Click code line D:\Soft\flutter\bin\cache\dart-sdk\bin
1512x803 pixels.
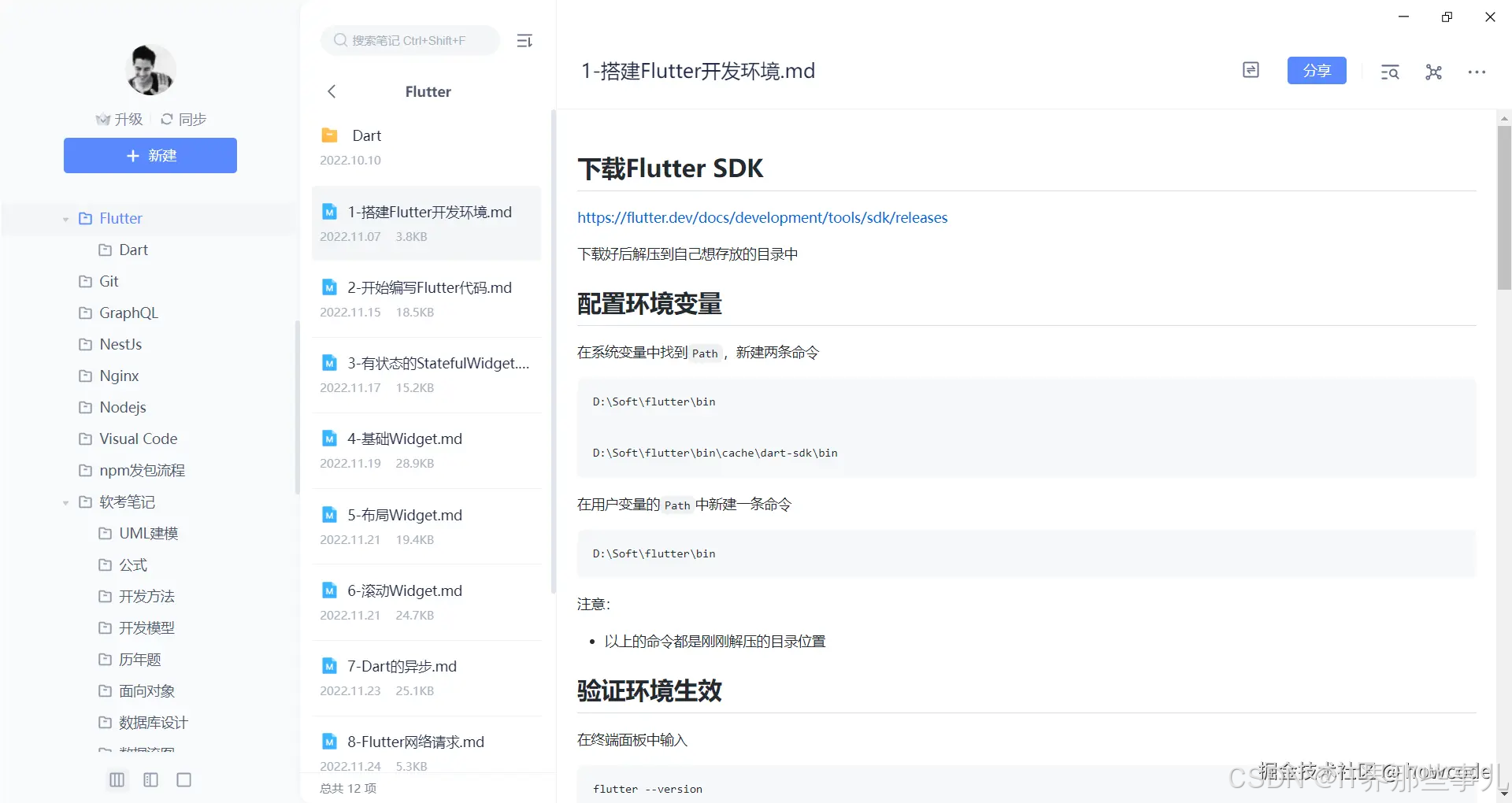click(x=715, y=453)
